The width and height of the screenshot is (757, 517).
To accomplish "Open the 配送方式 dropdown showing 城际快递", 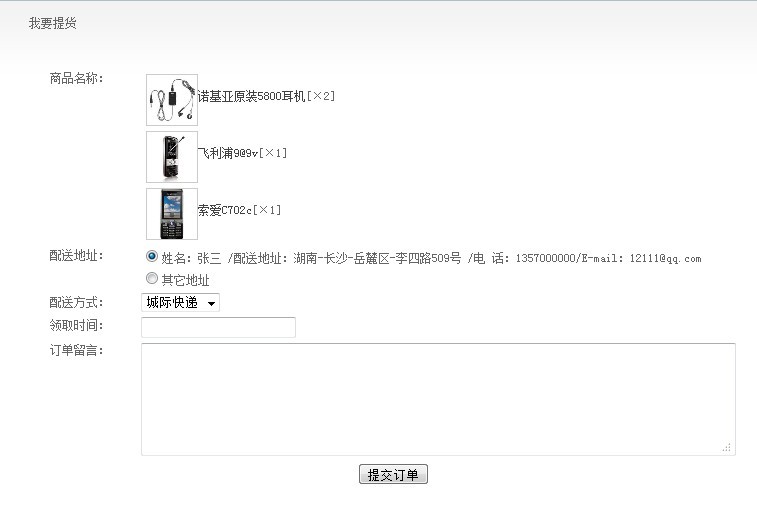I will [181, 303].
